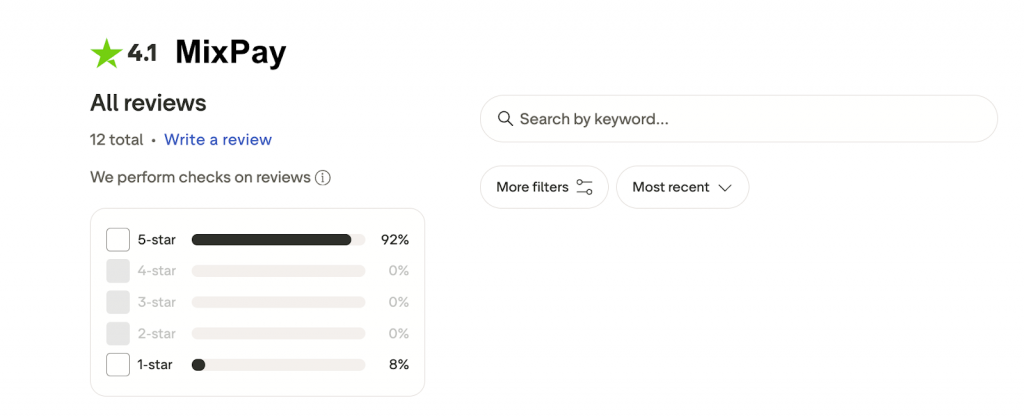The height and width of the screenshot is (417, 1024).
Task: Check the 5-star filter checkbox
Action: 118,240
